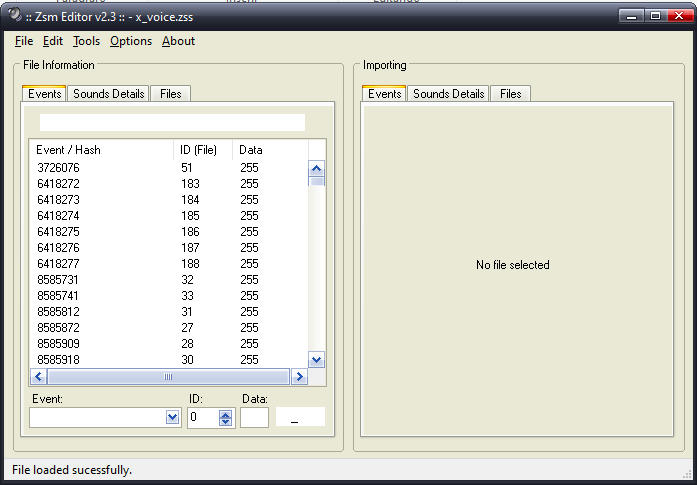Sort by Event / Hash column header
This screenshot has width=697, height=485.
point(101,150)
